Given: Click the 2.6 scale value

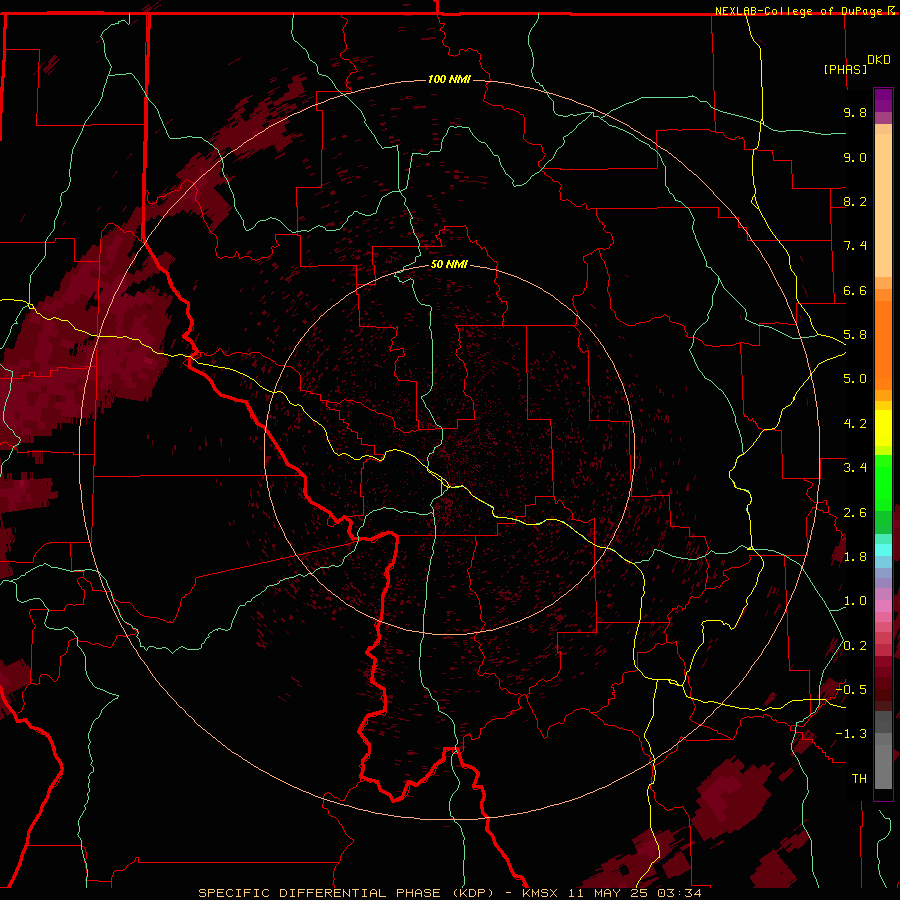Looking at the screenshot, I should pyautogui.click(x=855, y=513).
